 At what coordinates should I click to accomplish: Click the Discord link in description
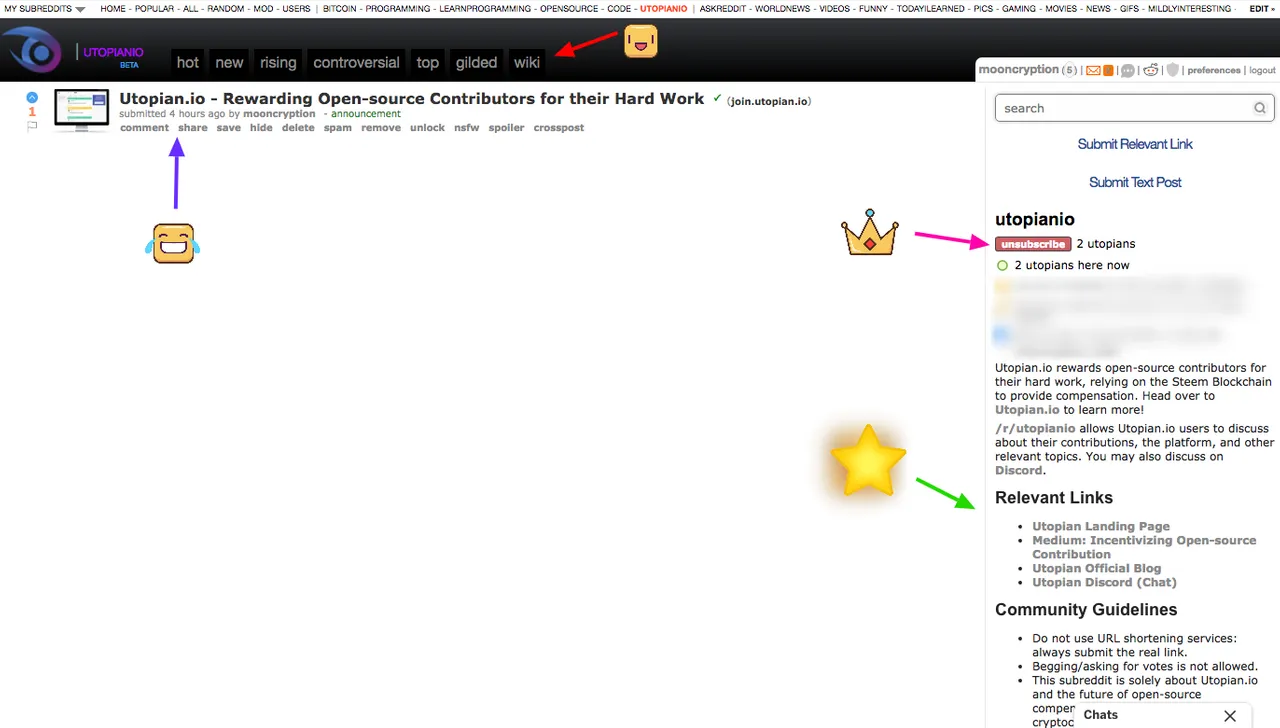click(1019, 470)
